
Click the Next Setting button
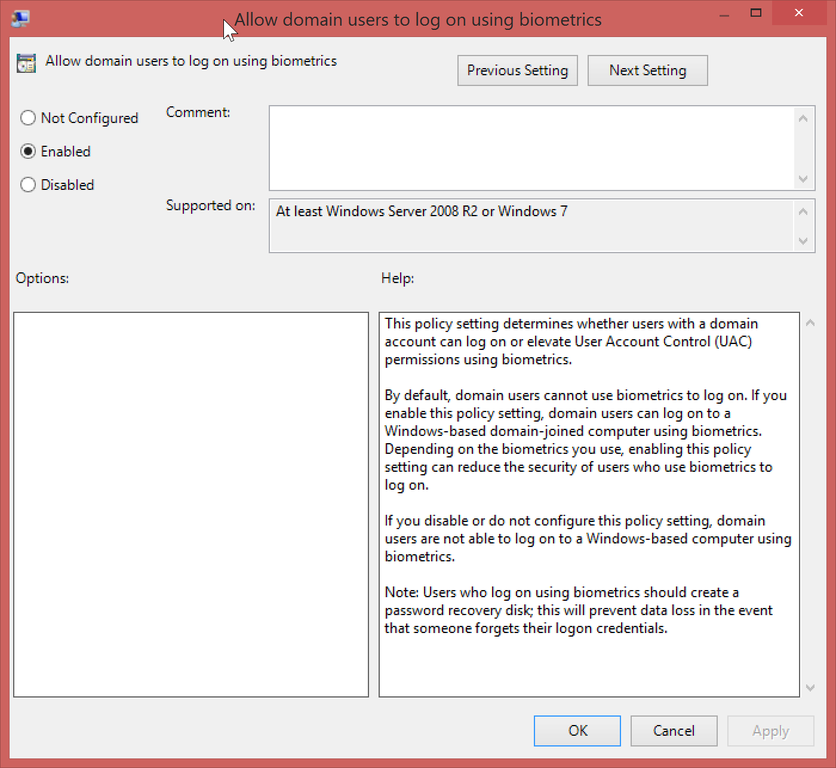point(647,70)
